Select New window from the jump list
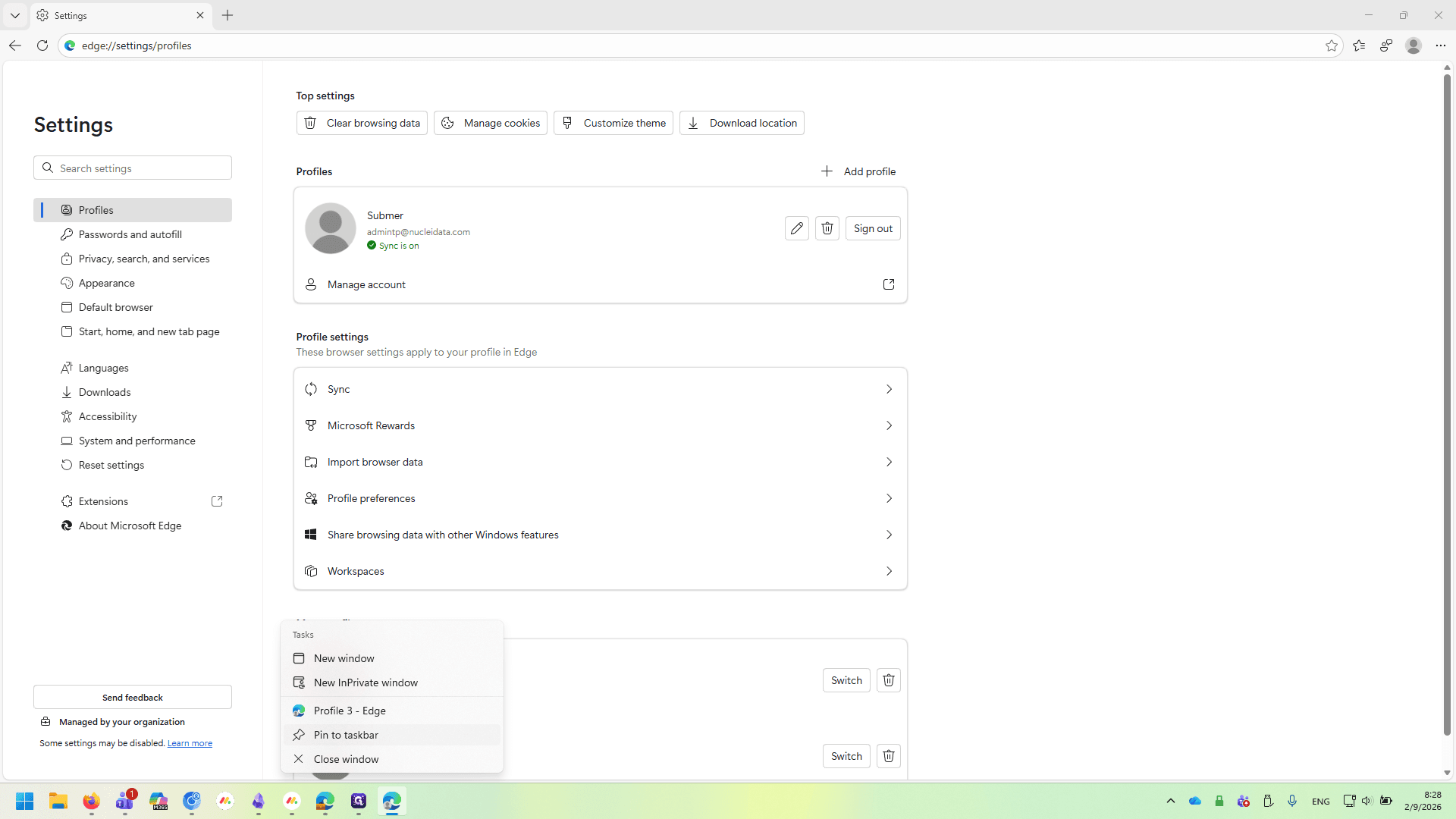This screenshot has height=819, width=1456. [392, 658]
